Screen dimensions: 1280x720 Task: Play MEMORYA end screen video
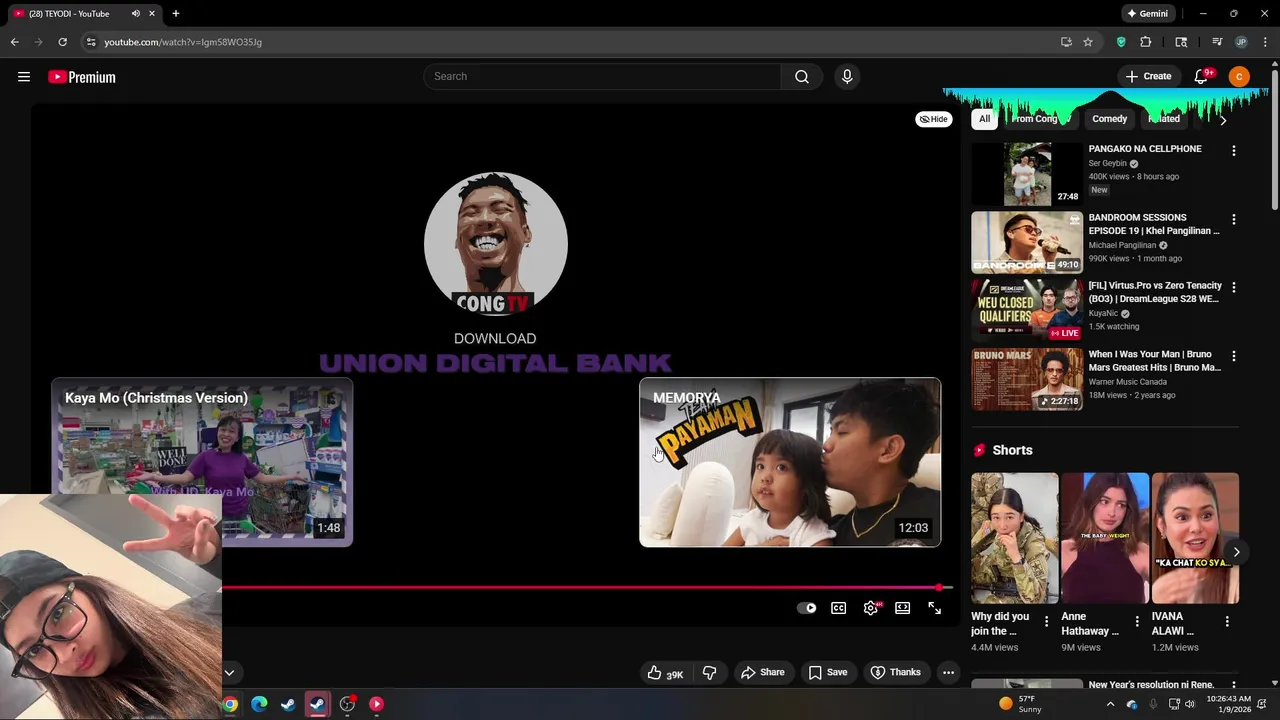click(x=790, y=462)
